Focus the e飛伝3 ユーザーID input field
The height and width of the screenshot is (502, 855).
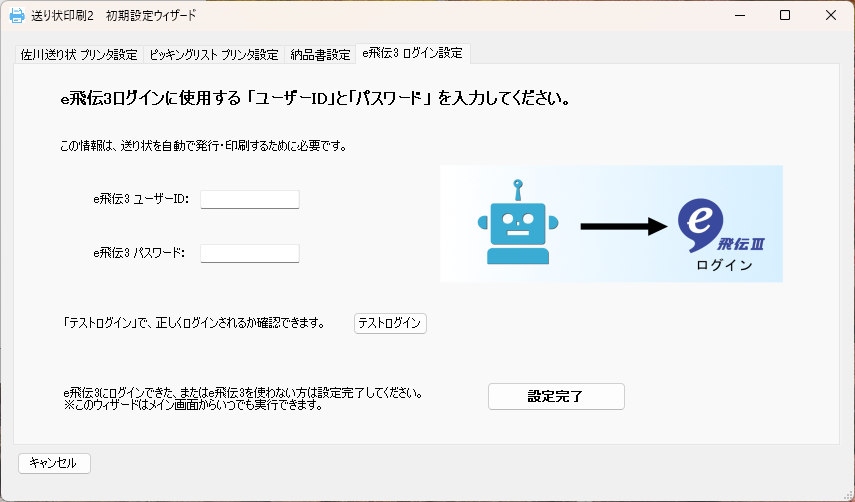coord(250,199)
